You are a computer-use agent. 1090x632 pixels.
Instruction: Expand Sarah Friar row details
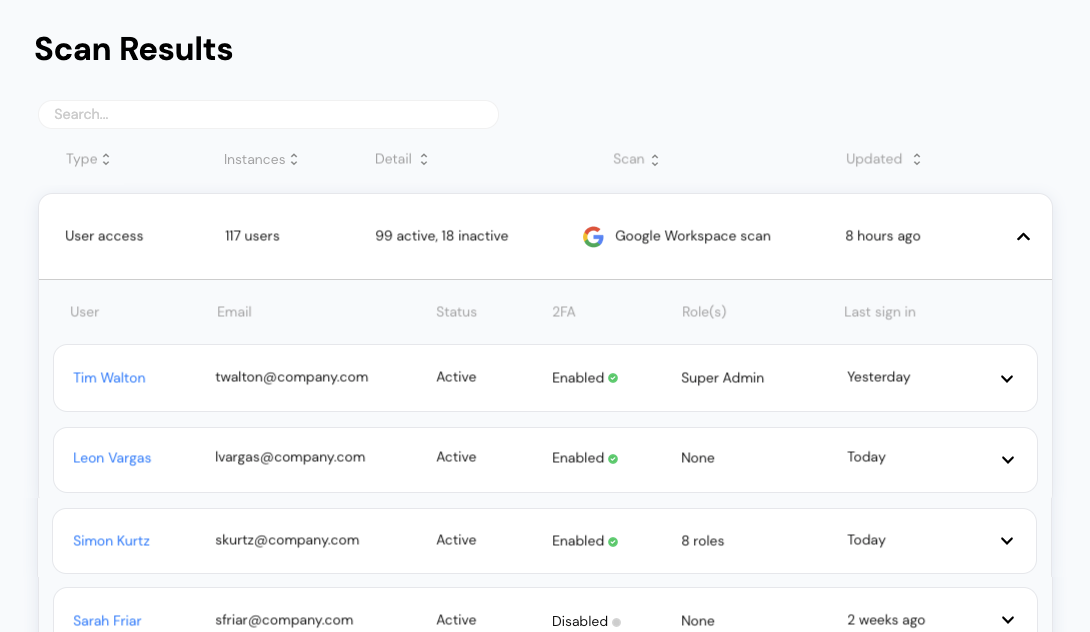point(1007,620)
